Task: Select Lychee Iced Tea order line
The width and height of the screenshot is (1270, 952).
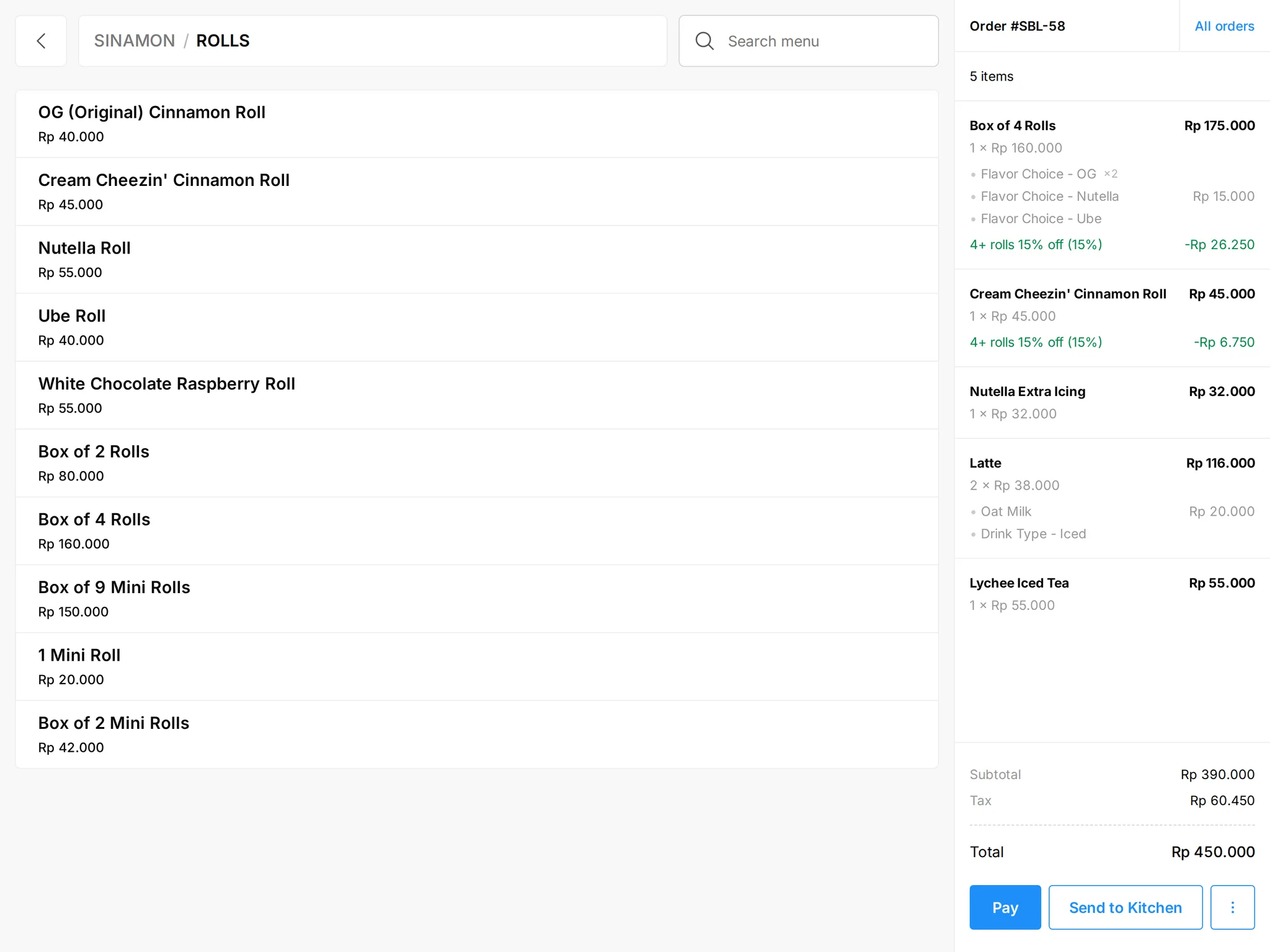Action: coord(1112,594)
